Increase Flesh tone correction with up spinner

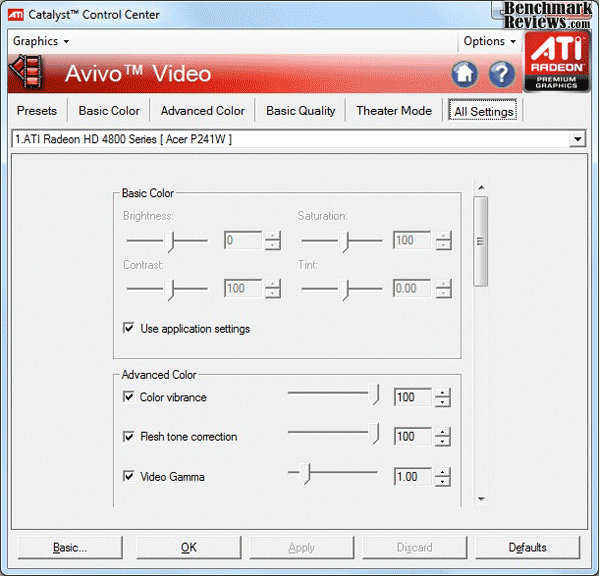pos(443,432)
